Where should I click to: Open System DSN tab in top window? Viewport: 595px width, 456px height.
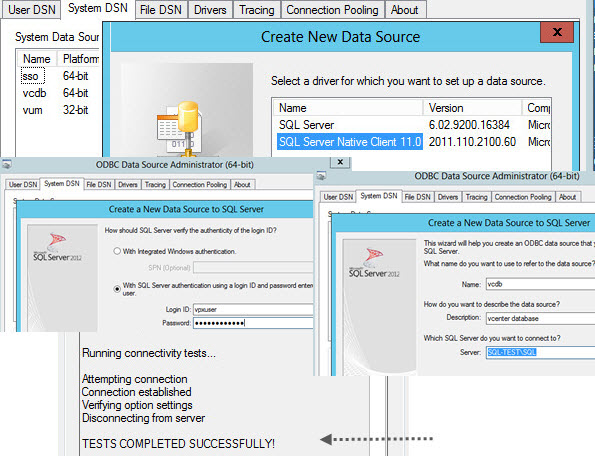[98, 8]
